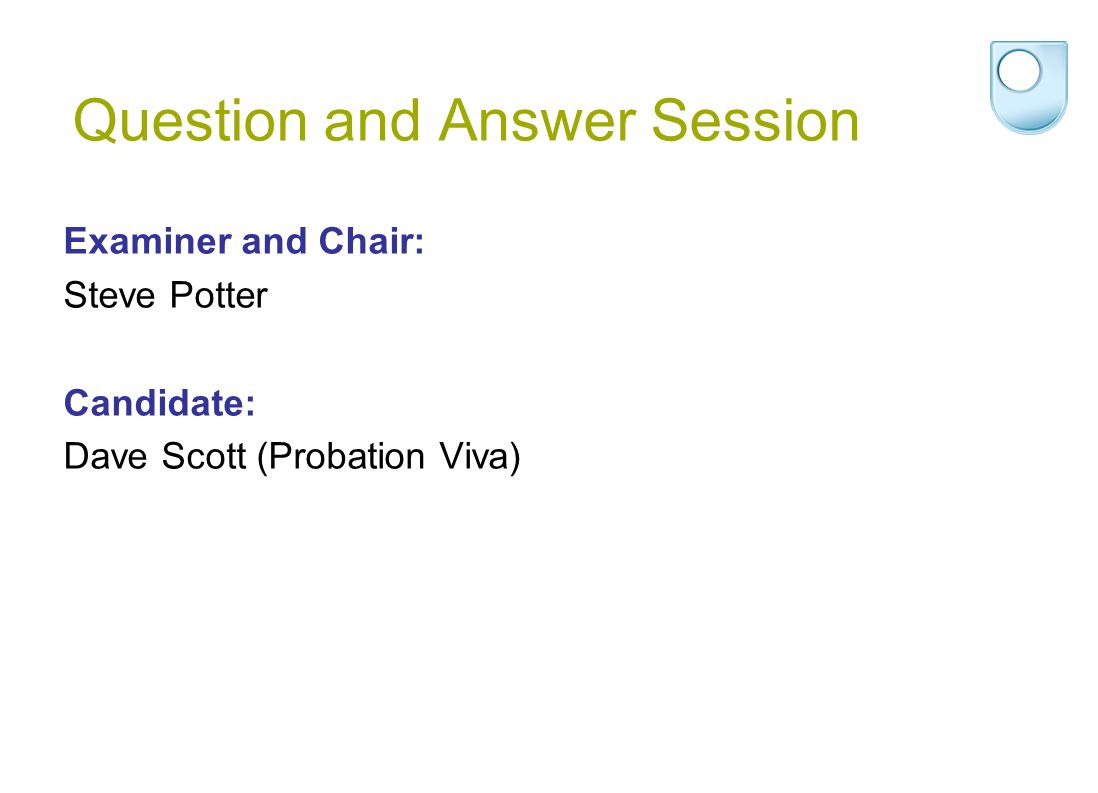Click the word Steve
Screen dimensions: 1098x793
109,295
